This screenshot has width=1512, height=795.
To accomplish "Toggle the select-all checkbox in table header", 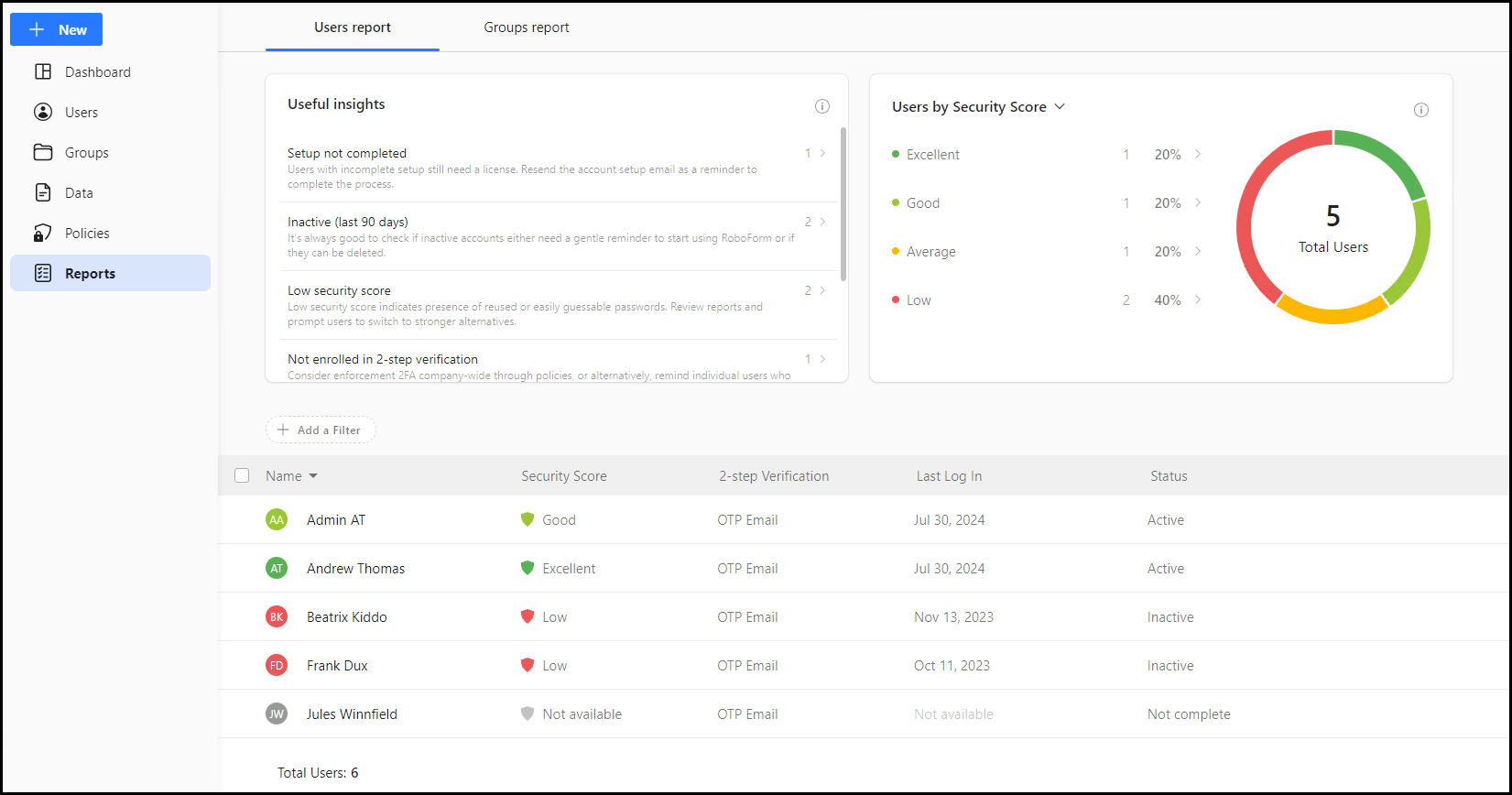I will [242, 475].
